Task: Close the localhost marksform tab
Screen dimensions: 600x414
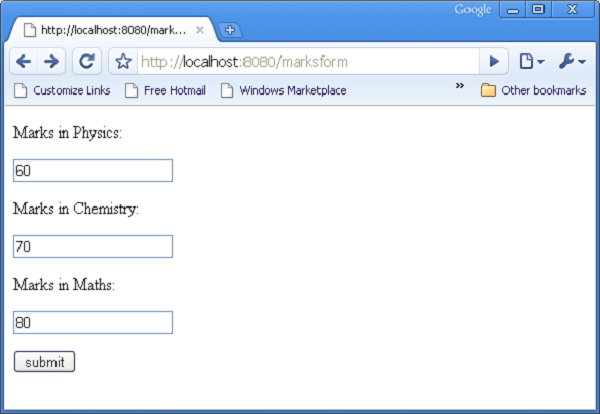Action: pyautogui.click(x=200, y=30)
